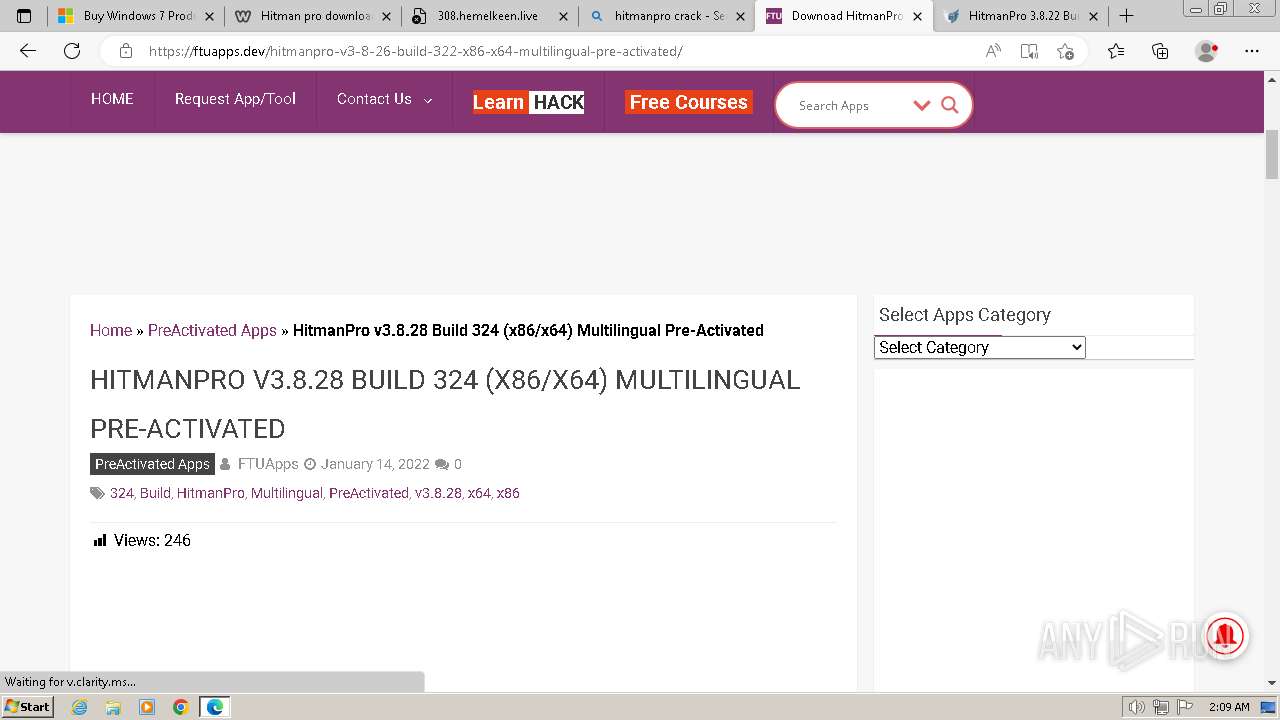This screenshot has width=1280, height=720.
Task: Open the x86 tag link
Action: tap(508, 493)
